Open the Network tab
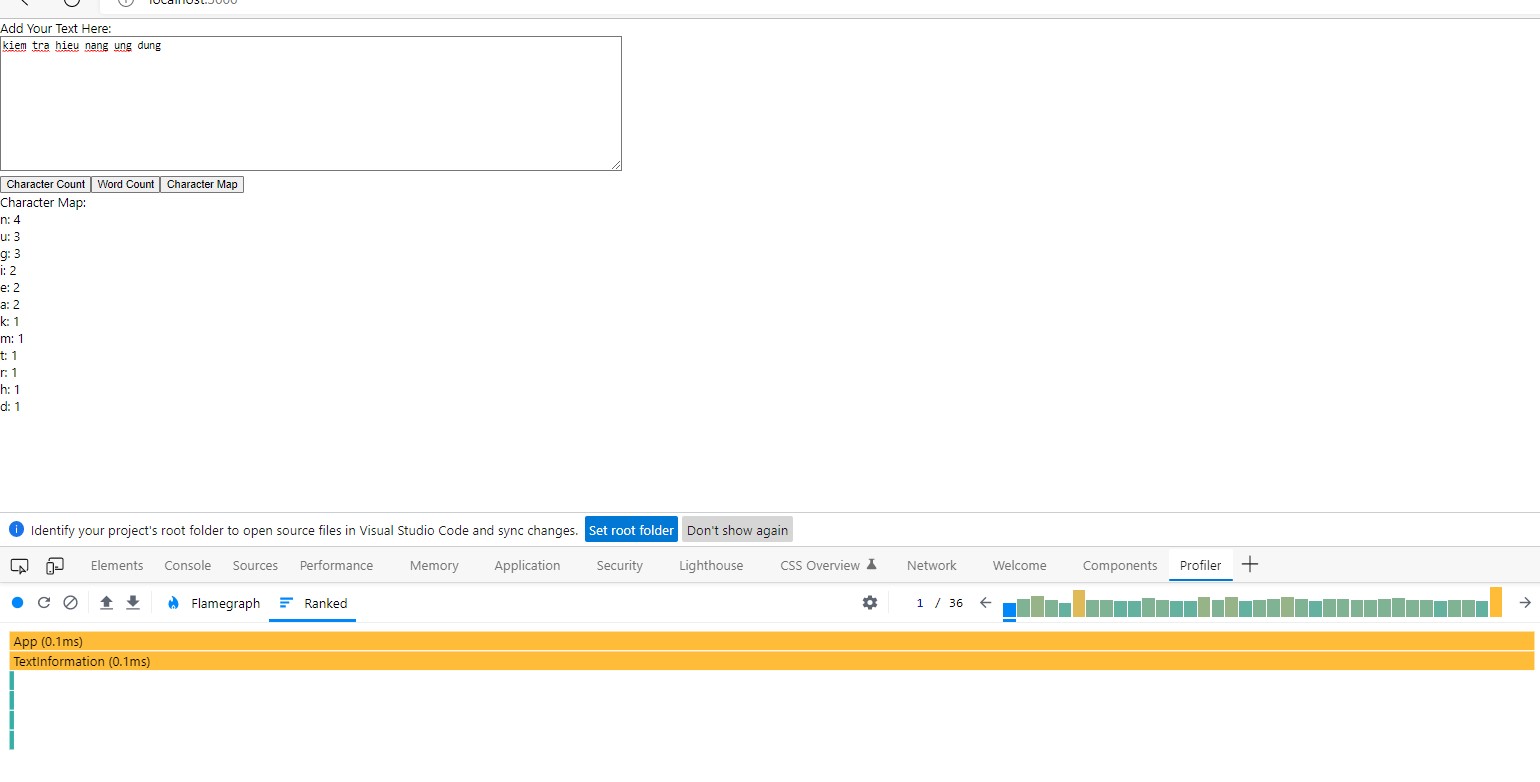This screenshot has height=782, width=1540. coord(931,565)
